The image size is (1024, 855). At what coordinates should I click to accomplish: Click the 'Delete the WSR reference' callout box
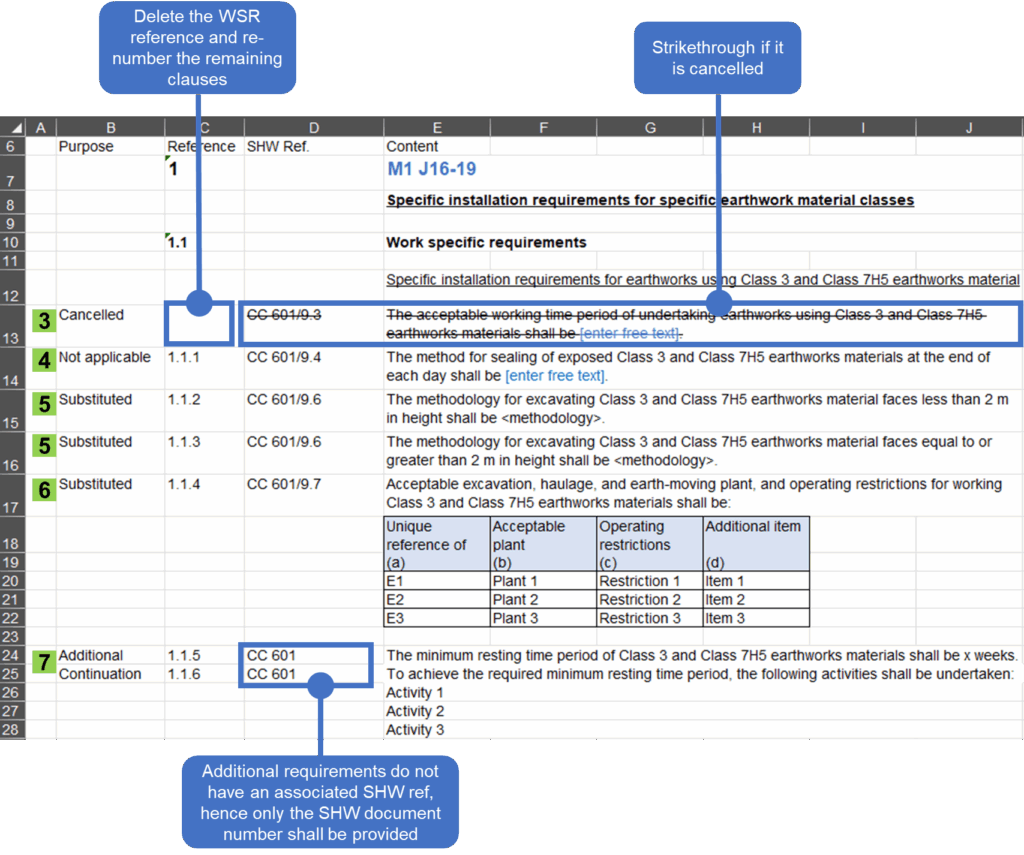click(x=197, y=48)
